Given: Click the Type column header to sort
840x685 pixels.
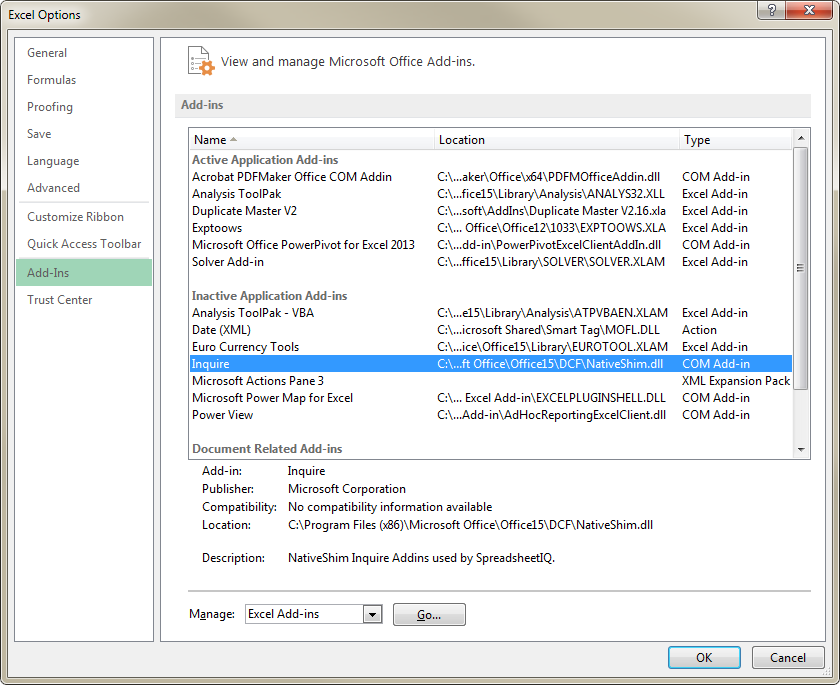Looking at the screenshot, I should pyautogui.click(x=697, y=140).
